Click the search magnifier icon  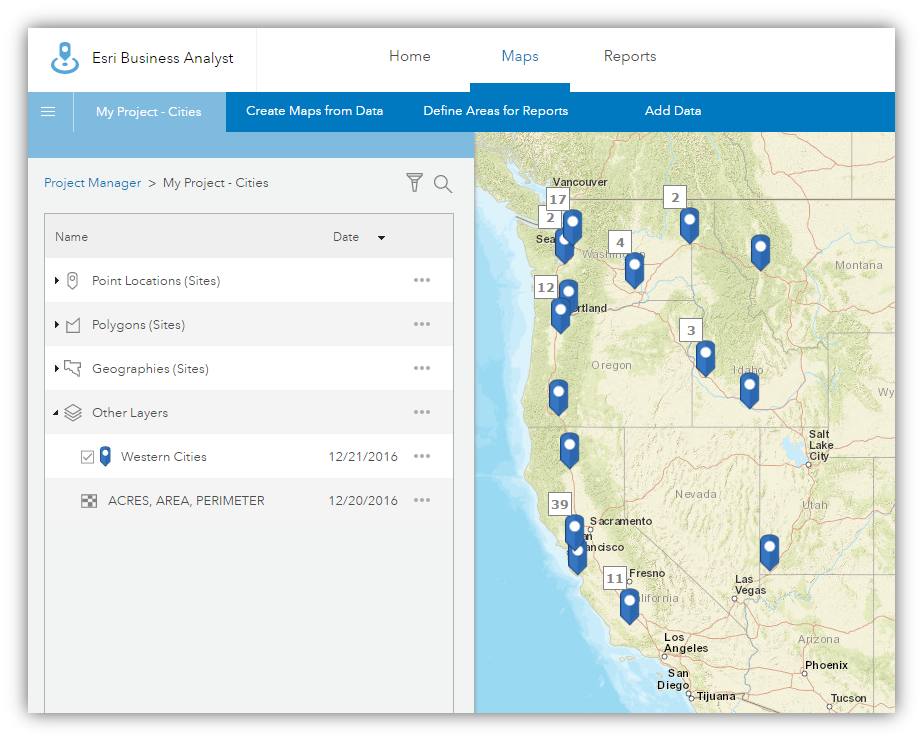(443, 184)
